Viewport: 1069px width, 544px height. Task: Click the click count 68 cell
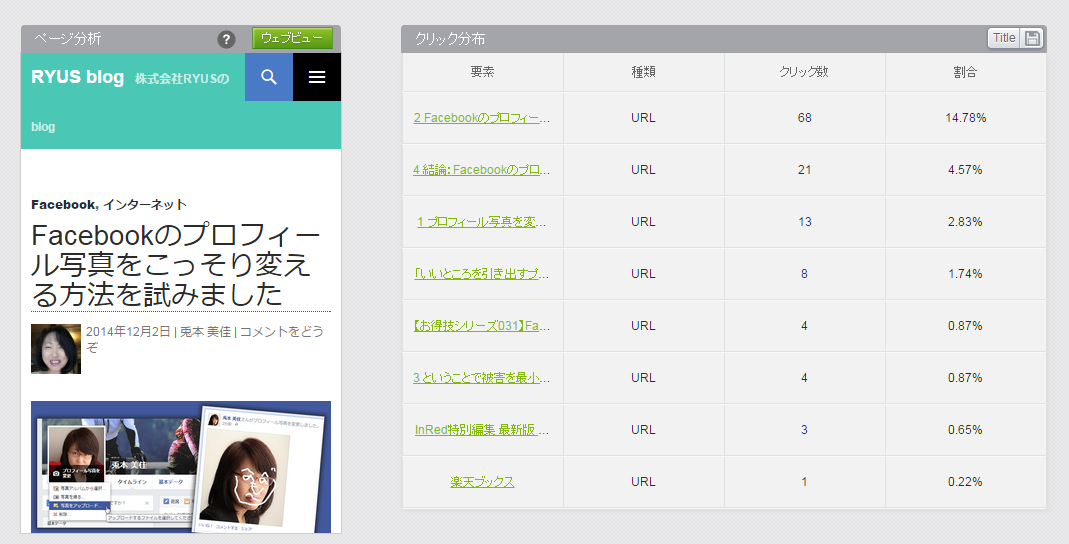(x=804, y=117)
